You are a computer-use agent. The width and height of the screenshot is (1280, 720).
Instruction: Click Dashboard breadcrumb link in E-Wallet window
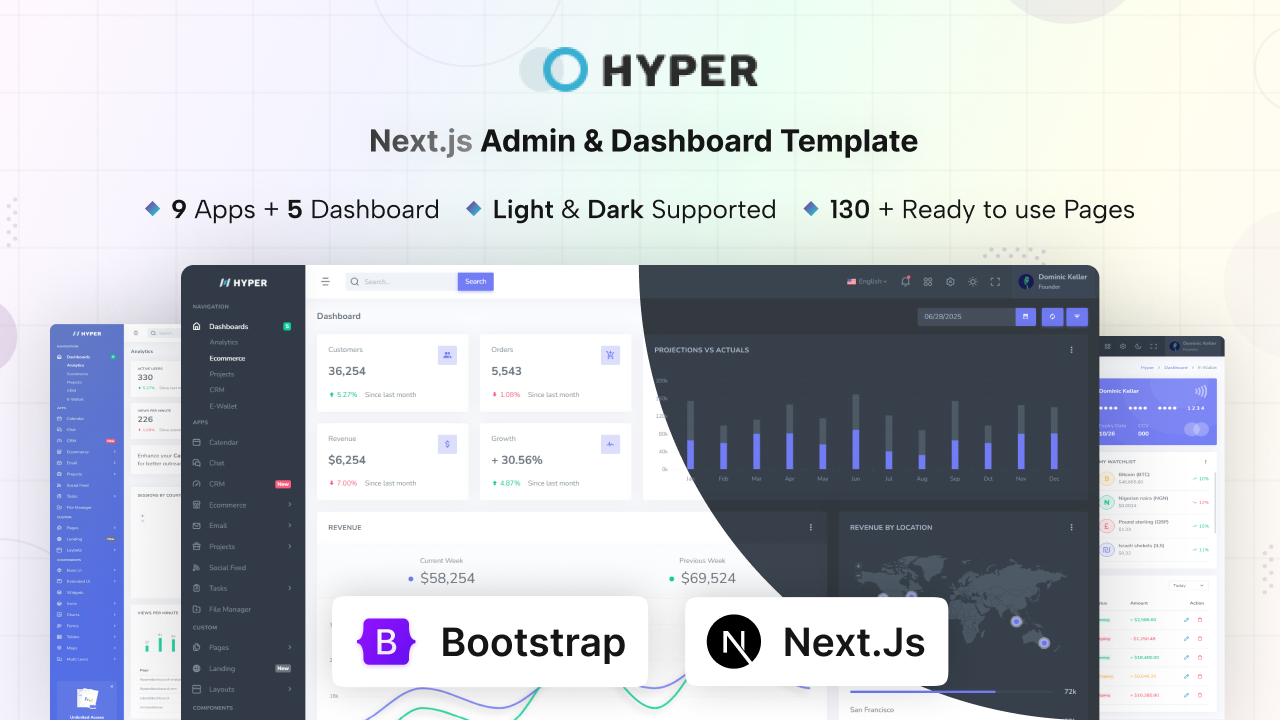1175,368
